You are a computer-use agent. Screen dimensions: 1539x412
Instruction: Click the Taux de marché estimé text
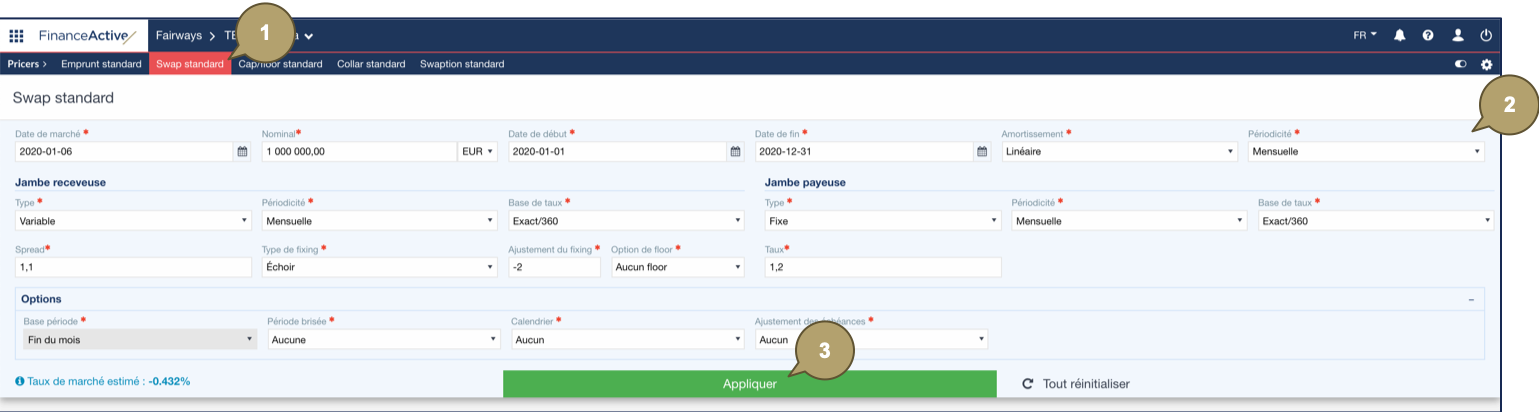[109, 381]
